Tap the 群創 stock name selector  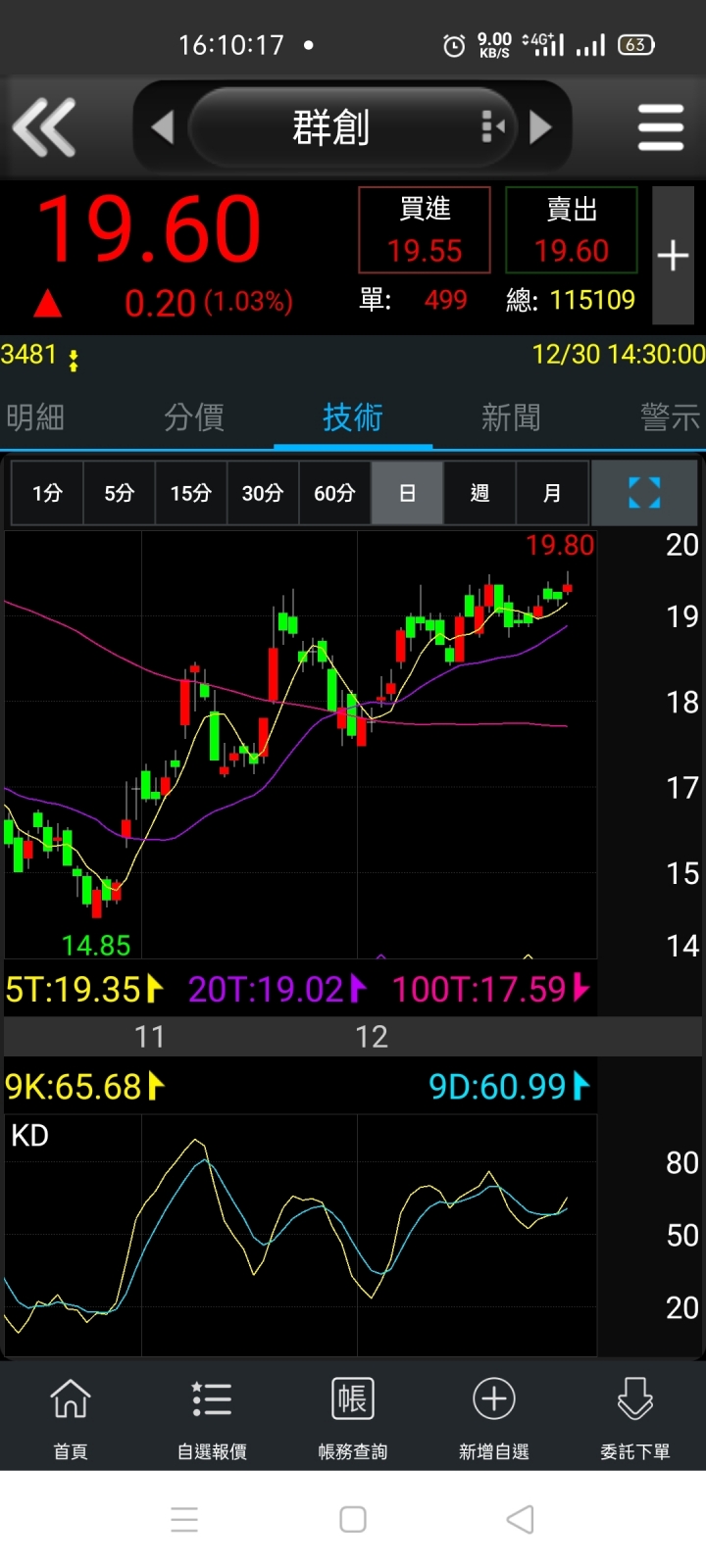pyautogui.click(x=351, y=127)
